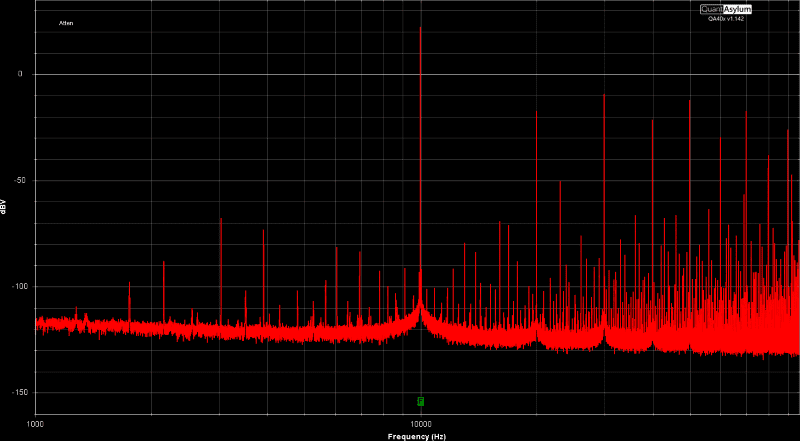Click the "0" dBV axis label
This screenshot has height=441, width=800.
click(x=20, y=74)
